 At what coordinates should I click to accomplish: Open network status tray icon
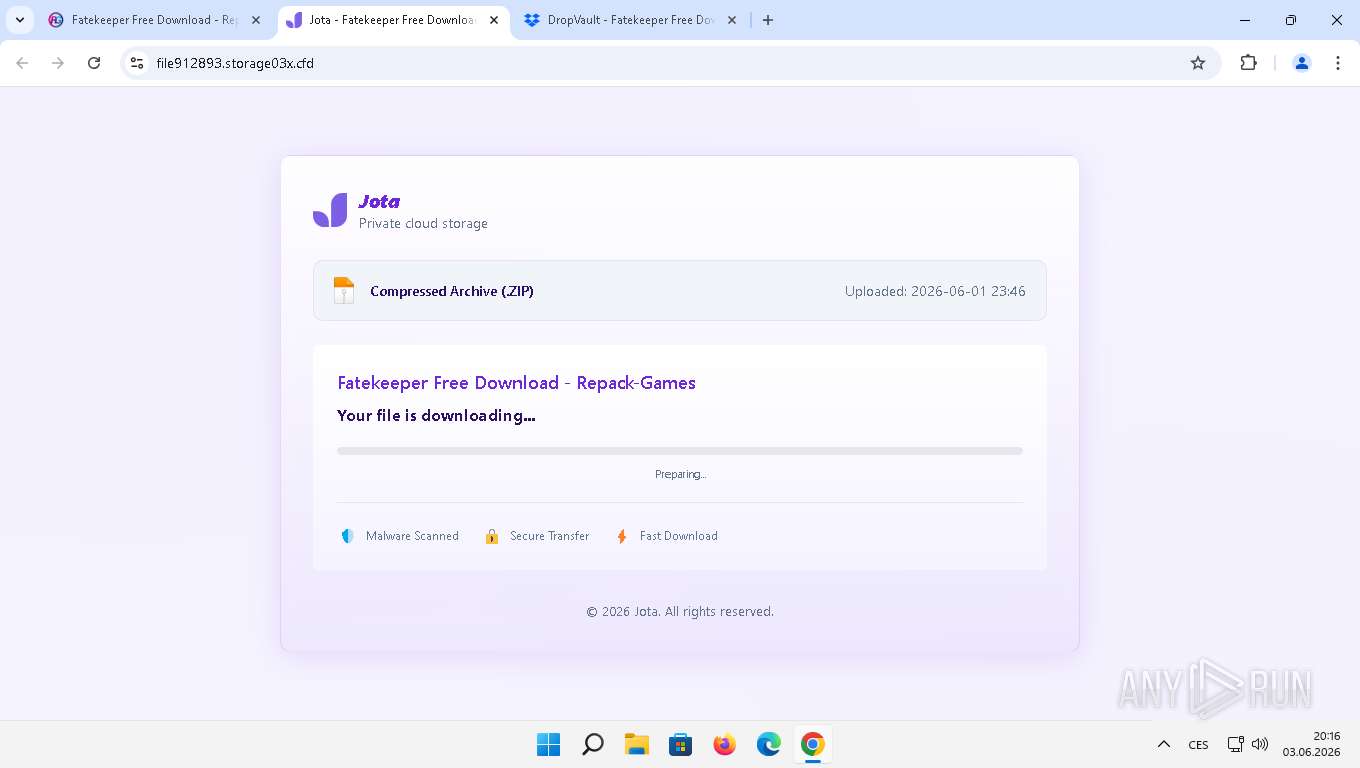click(x=1236, y=744)
